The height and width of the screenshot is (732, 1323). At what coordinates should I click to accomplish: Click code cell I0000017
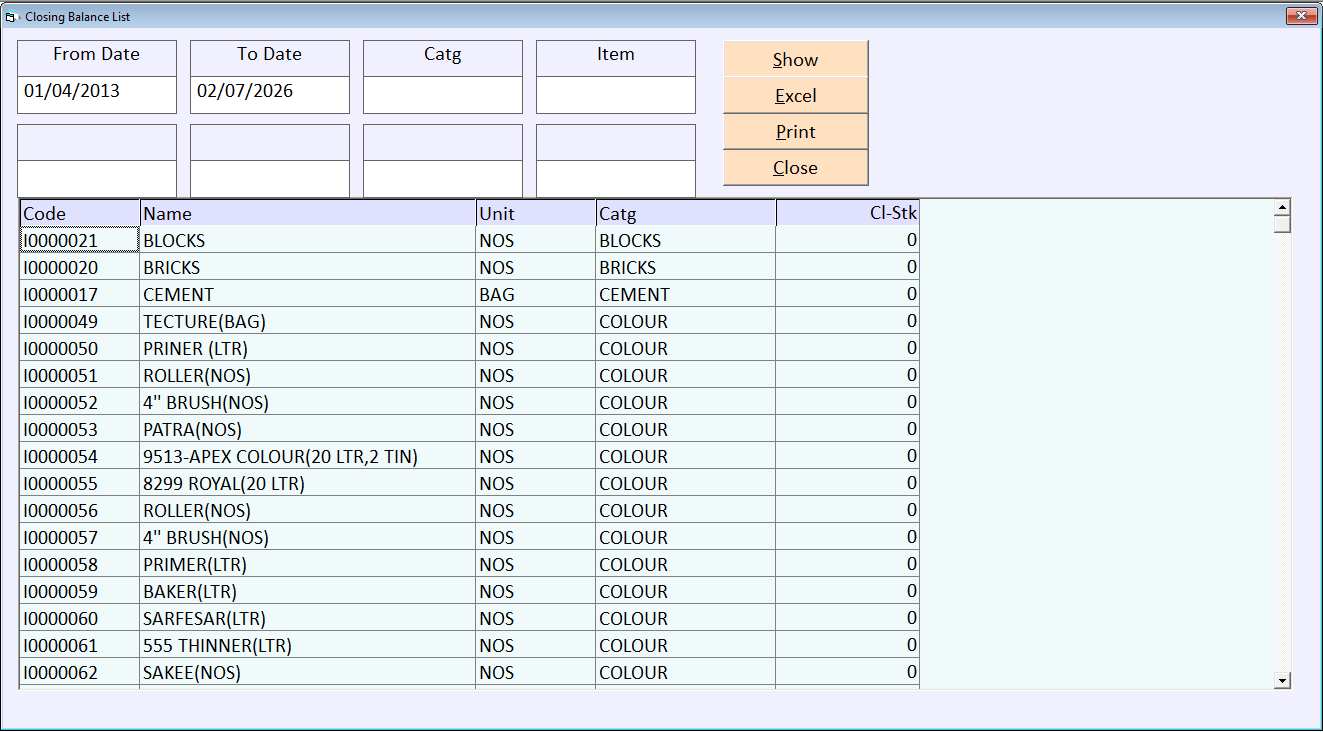80,294
